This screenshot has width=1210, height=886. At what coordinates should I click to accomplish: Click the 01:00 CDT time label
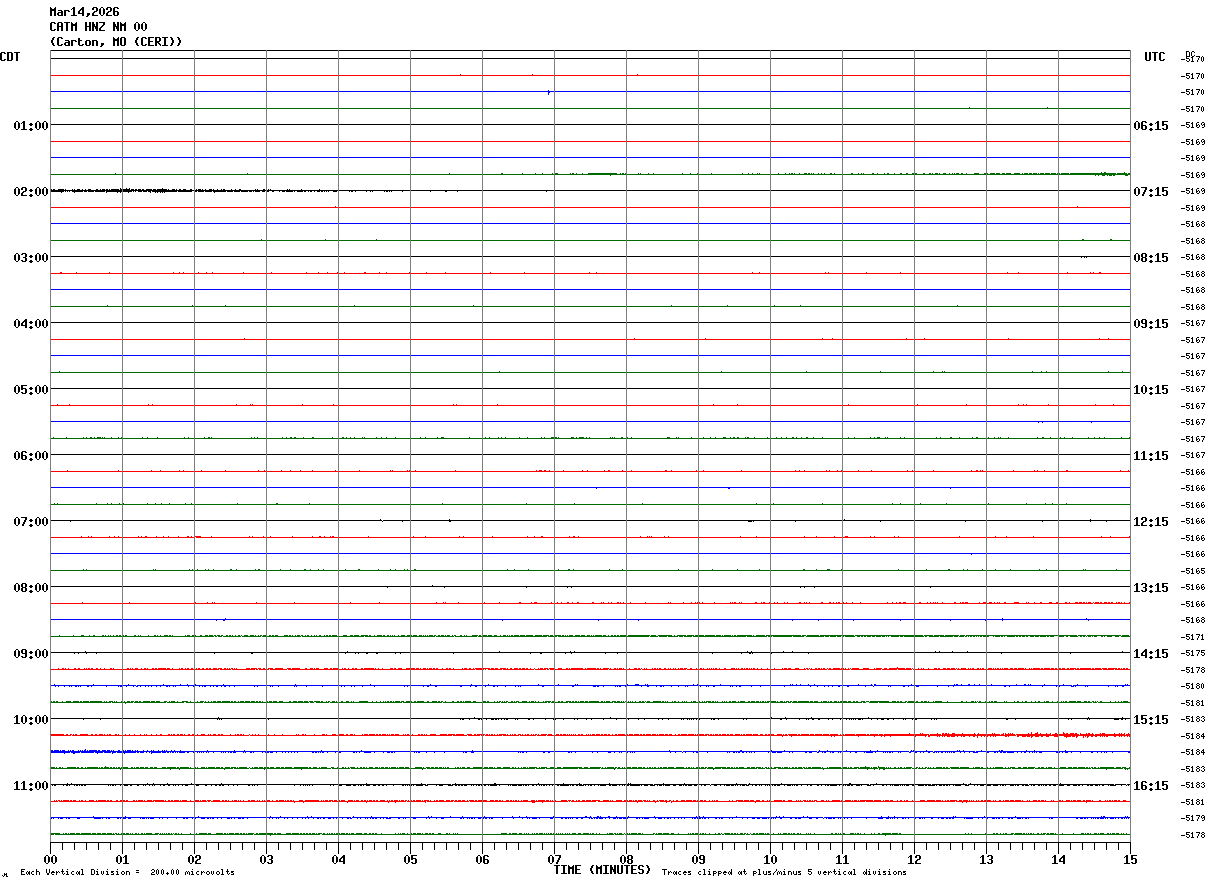click(31, 125)
